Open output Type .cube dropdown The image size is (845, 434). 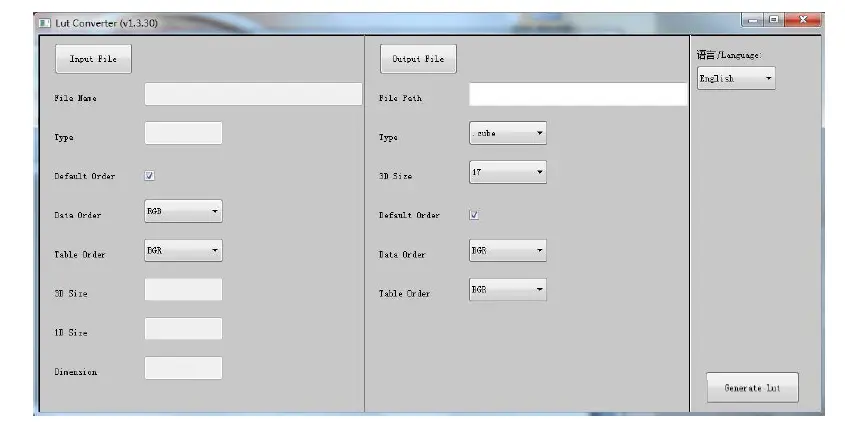[508, 133]
